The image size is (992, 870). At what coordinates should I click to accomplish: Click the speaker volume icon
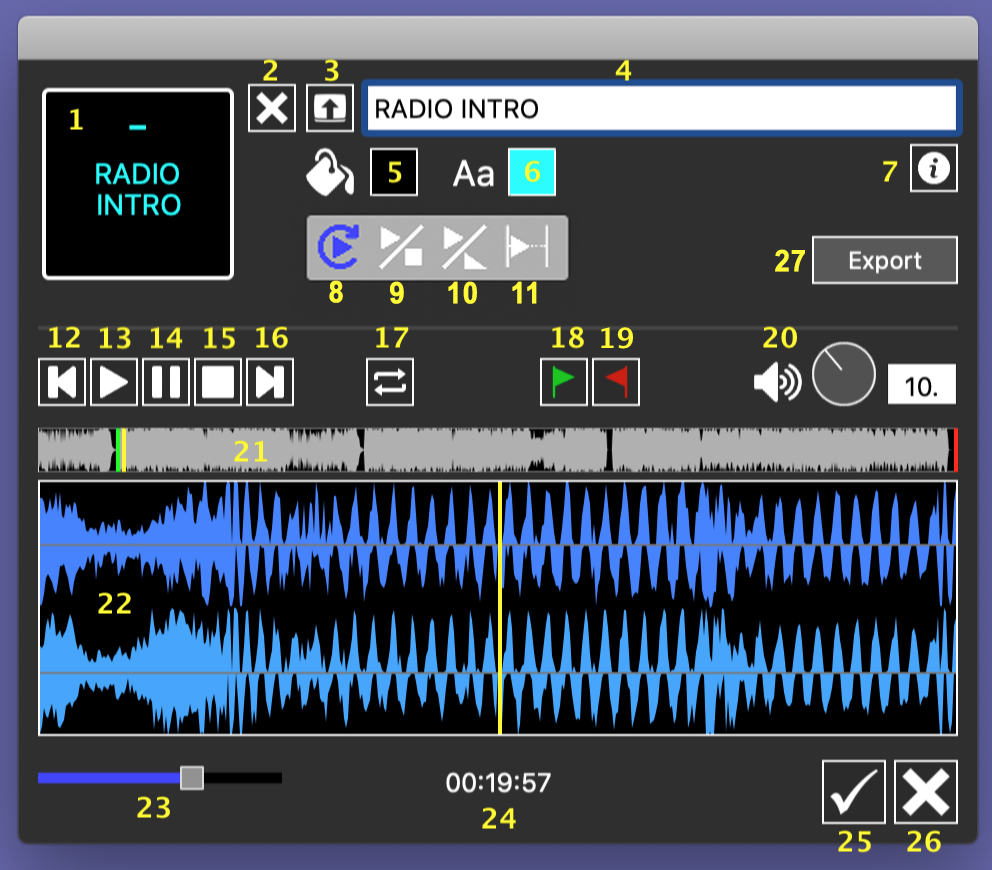(778, 382)
